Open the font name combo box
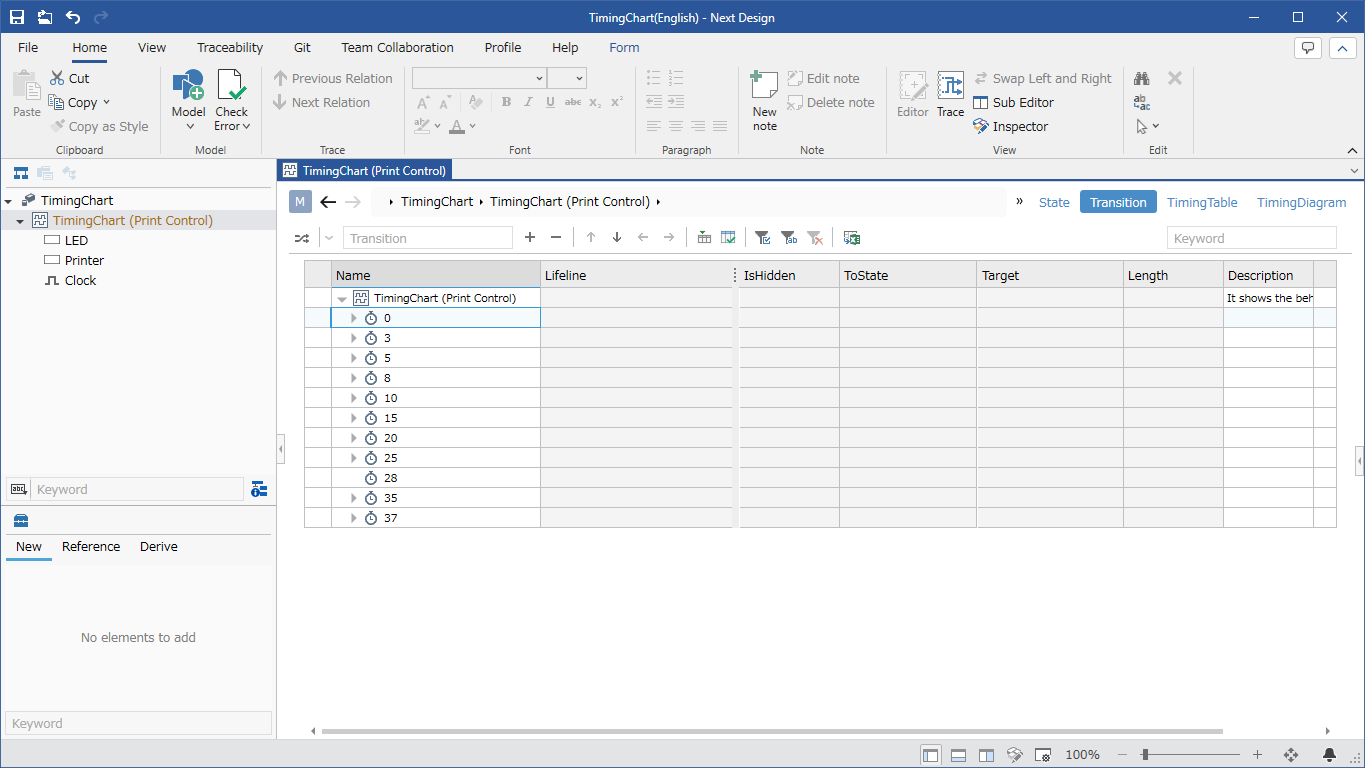Image resolution: width=1365 pixels, height=768 pixels. click(479, 78)
